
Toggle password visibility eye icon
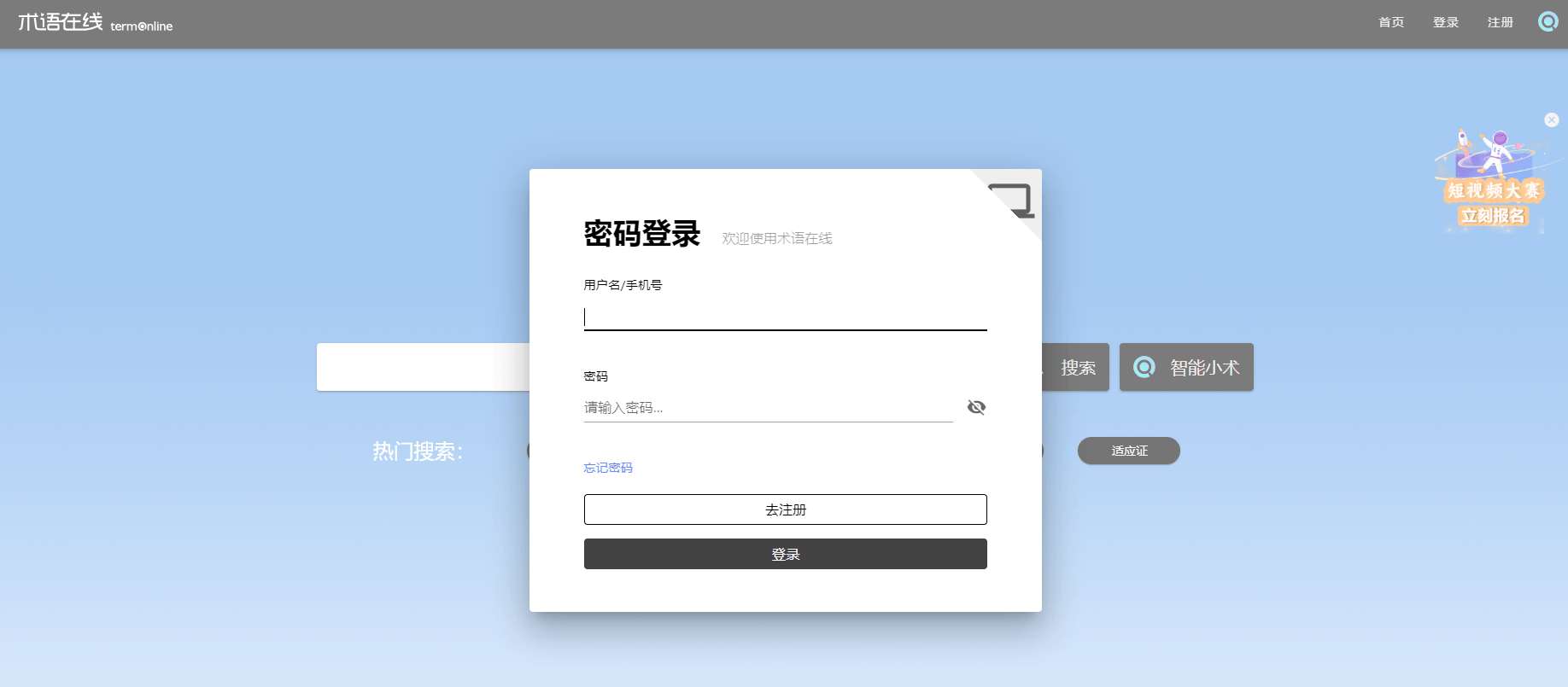tap(976, 407)
